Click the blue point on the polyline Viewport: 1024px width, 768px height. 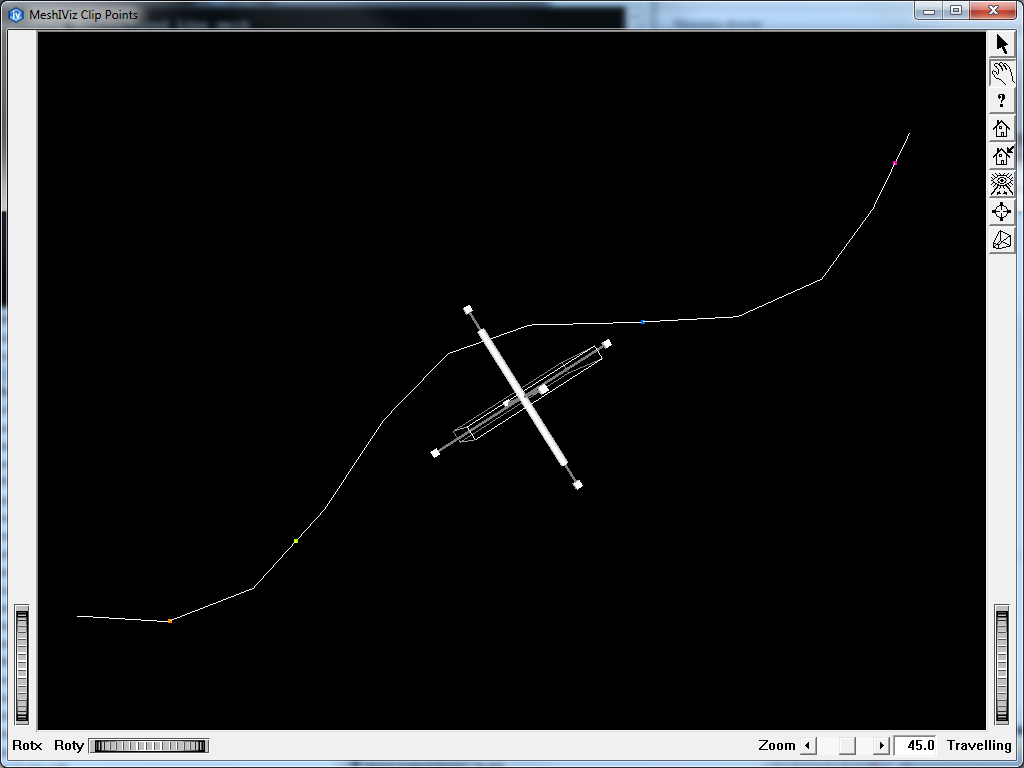point(643,322)
